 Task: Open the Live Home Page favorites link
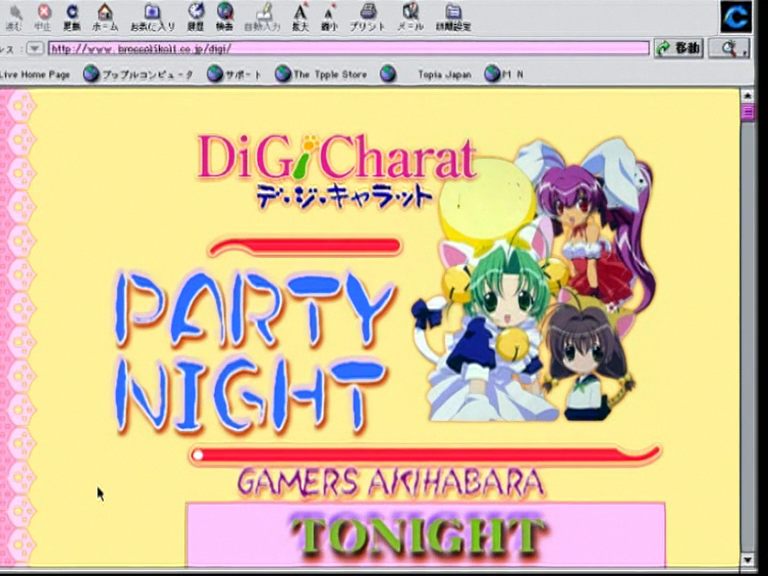pyautogui.click(x=35, y=74)
